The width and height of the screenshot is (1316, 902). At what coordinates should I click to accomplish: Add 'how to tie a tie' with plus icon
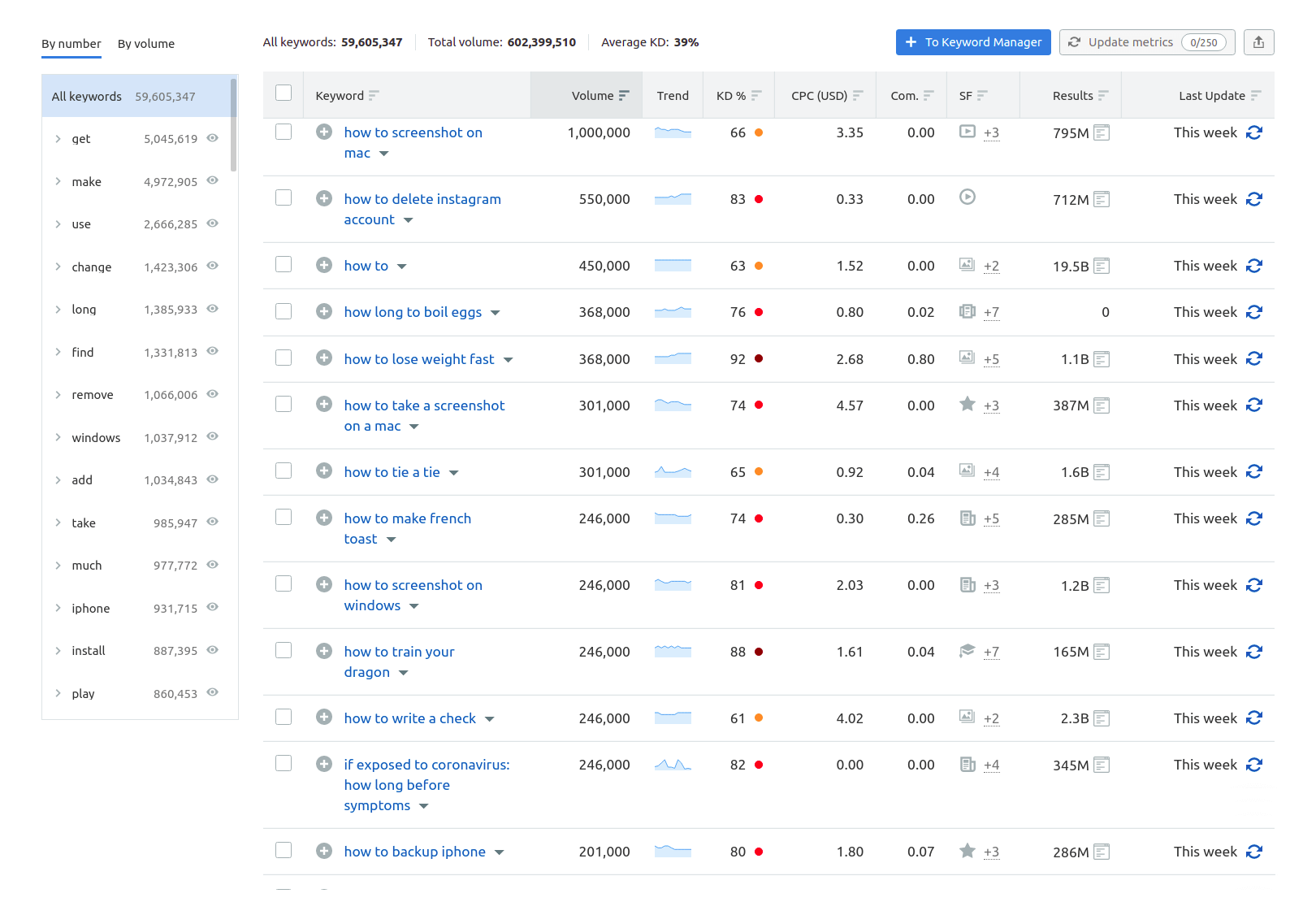pyautogui.click(x=324, y=471)
